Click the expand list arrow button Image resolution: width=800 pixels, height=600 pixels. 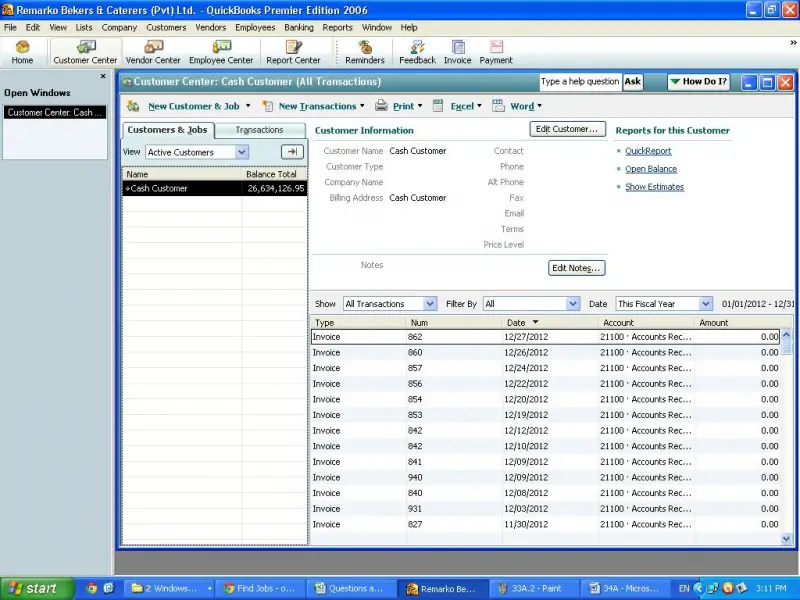(292, 152)
